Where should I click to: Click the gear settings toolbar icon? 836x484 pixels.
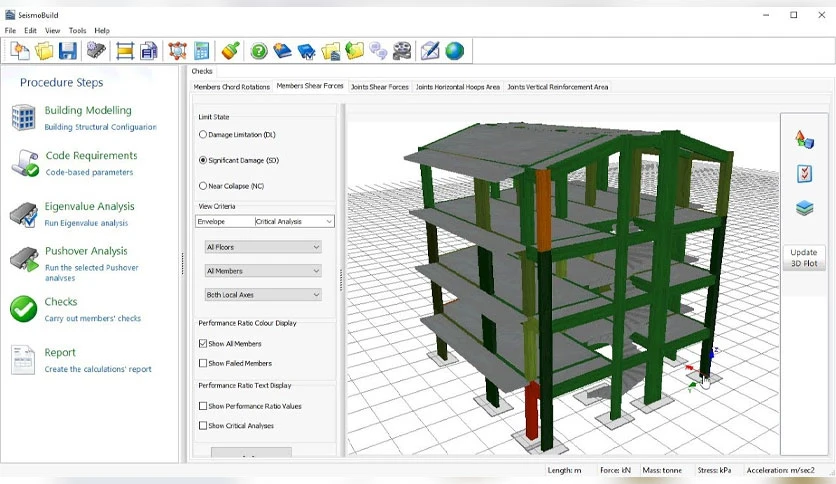96,51
